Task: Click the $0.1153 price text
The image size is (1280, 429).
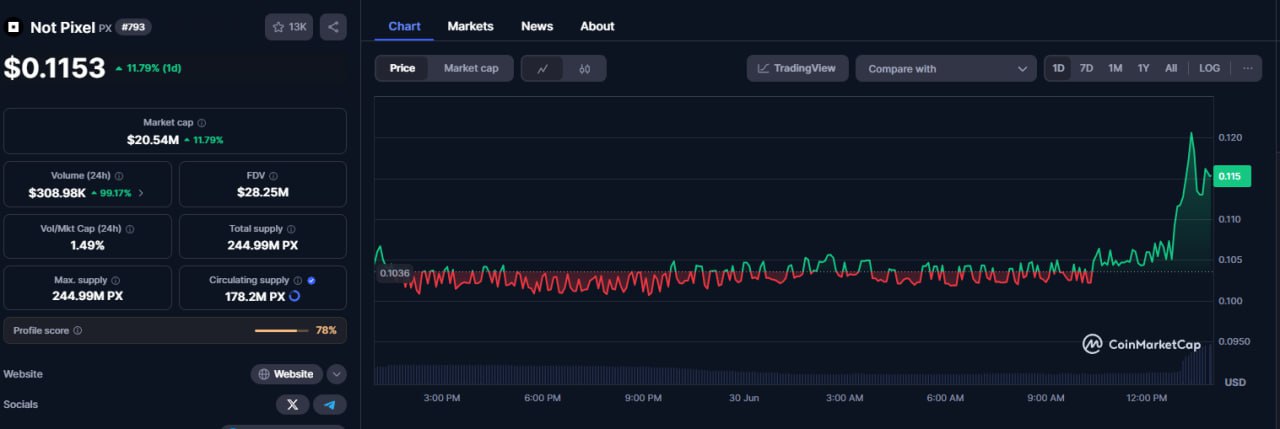Action: (x=54, y=68)
